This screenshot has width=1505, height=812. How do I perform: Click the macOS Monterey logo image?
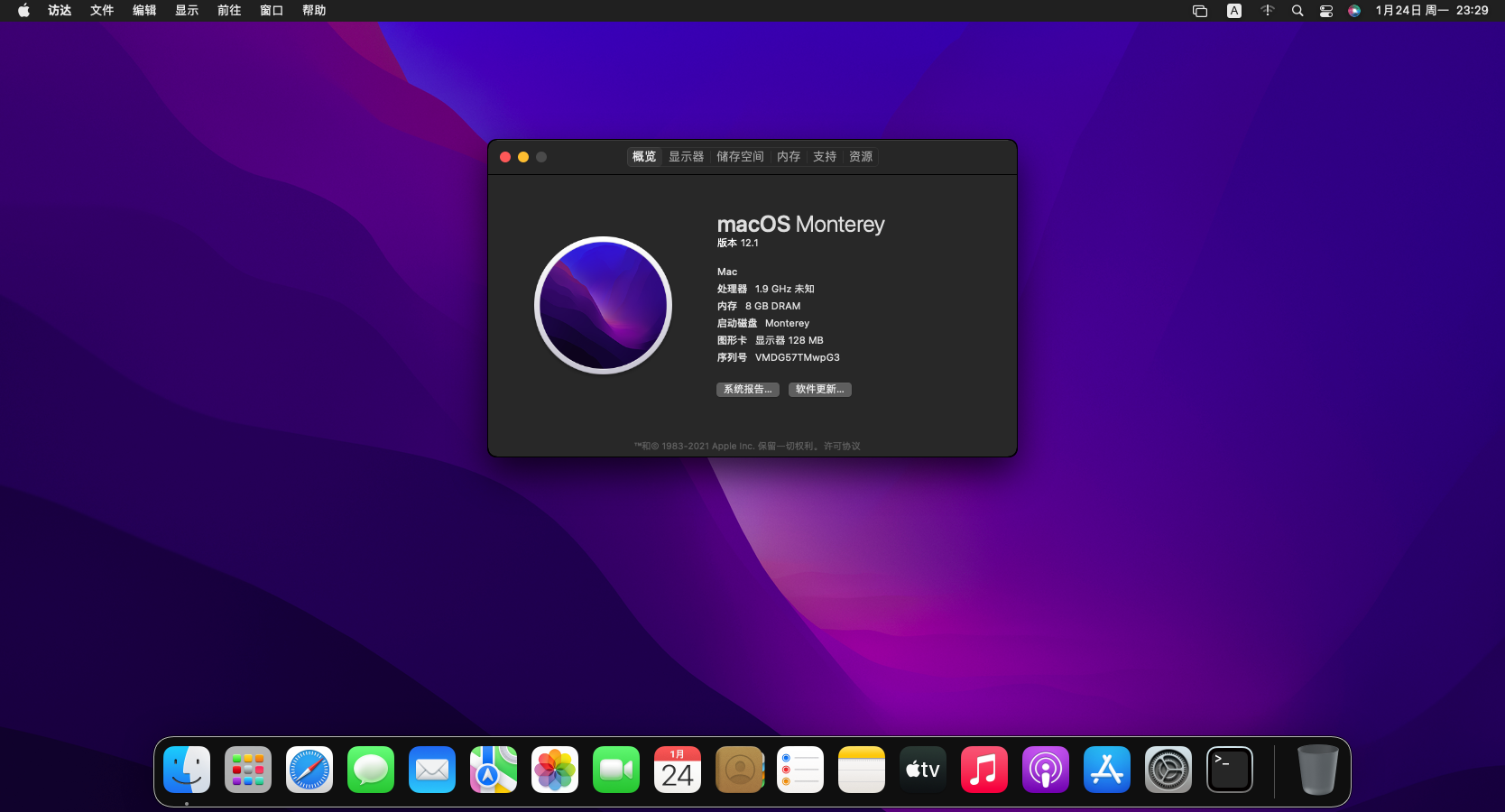[x=604, y=305]
